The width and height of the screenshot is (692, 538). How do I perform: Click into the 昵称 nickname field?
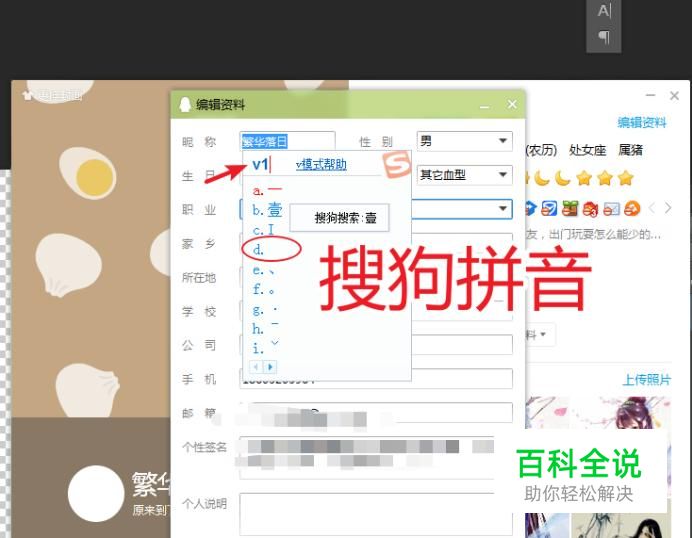point(287,141)
